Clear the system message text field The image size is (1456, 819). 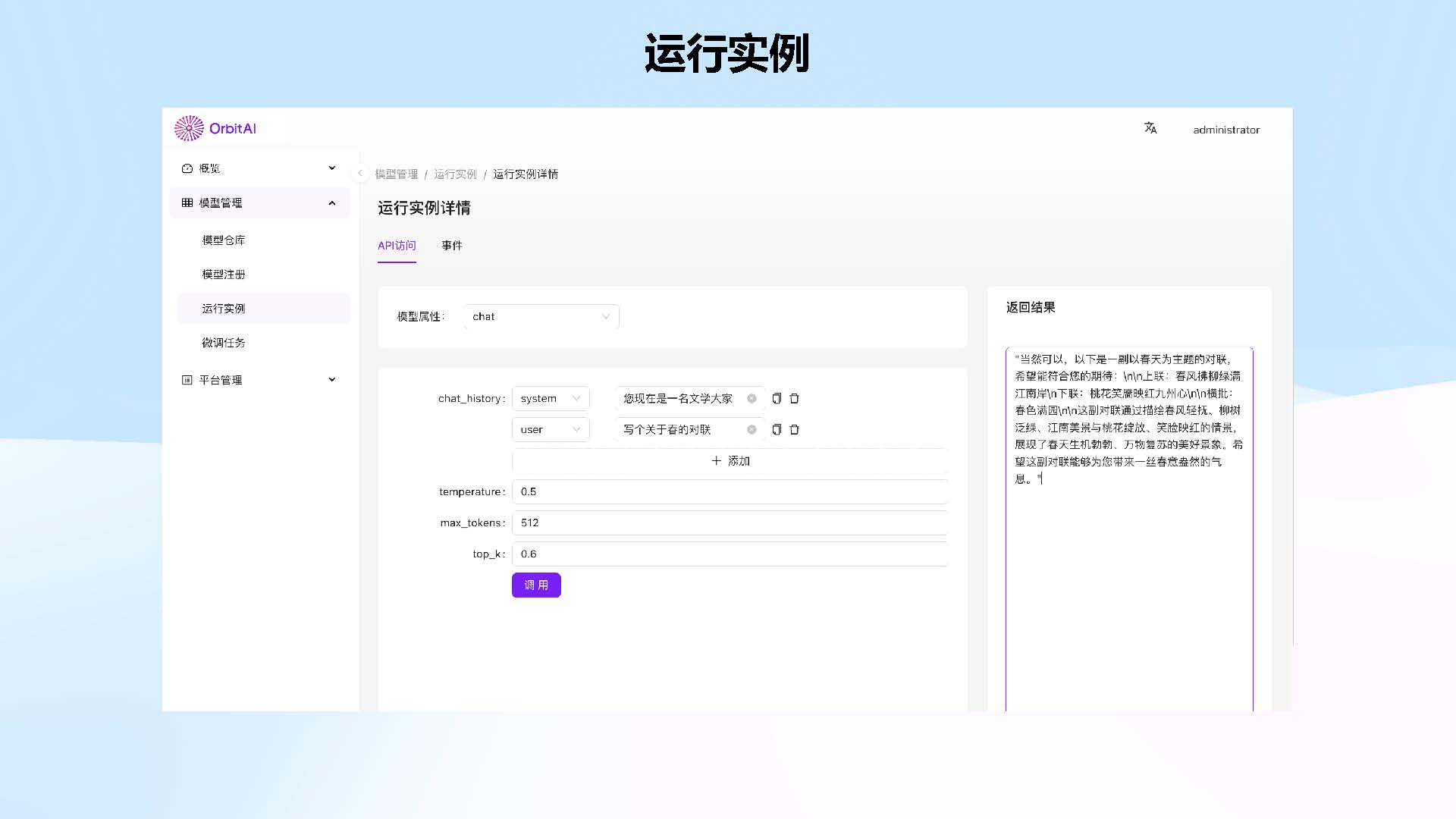(752, 399)
